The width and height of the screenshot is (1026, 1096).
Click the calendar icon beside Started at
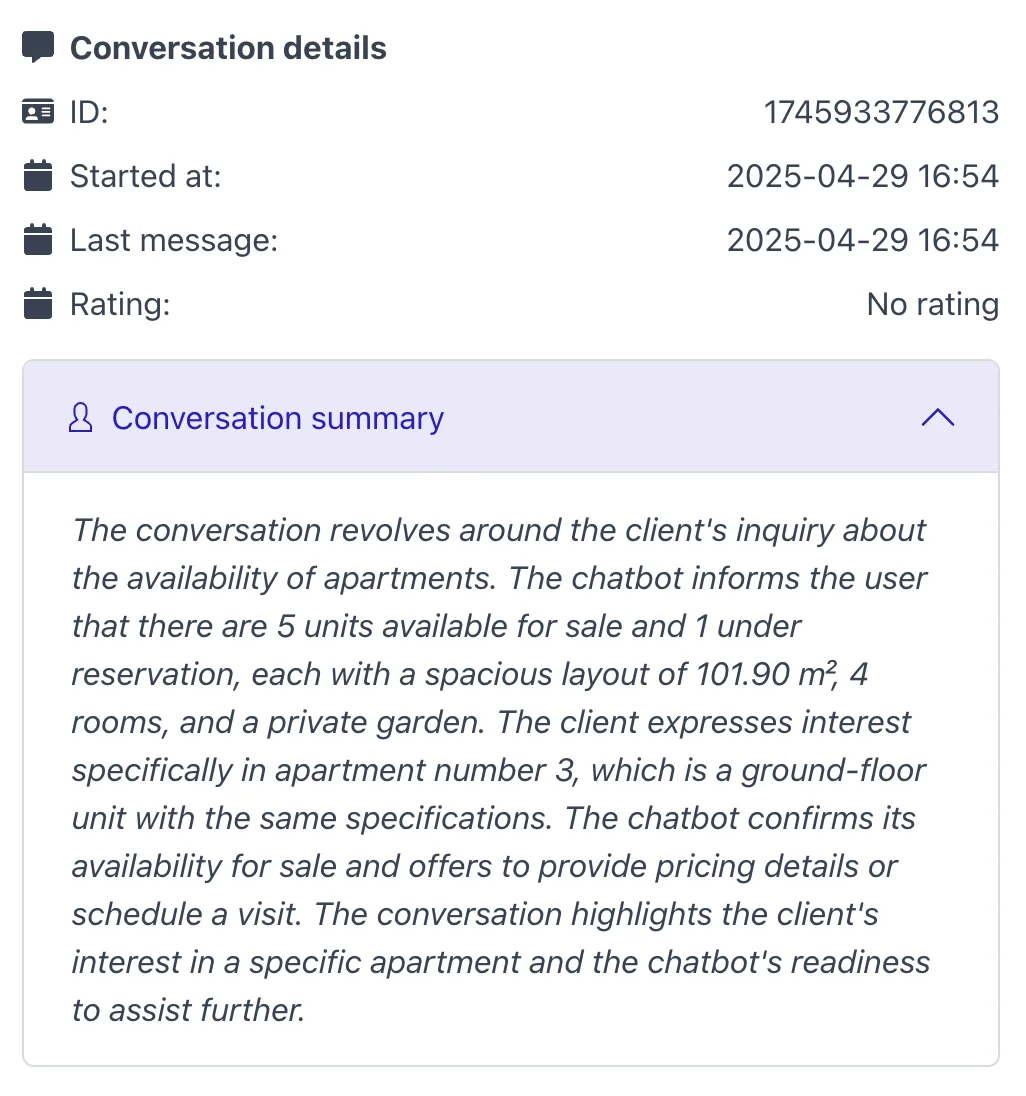point(38,176)
